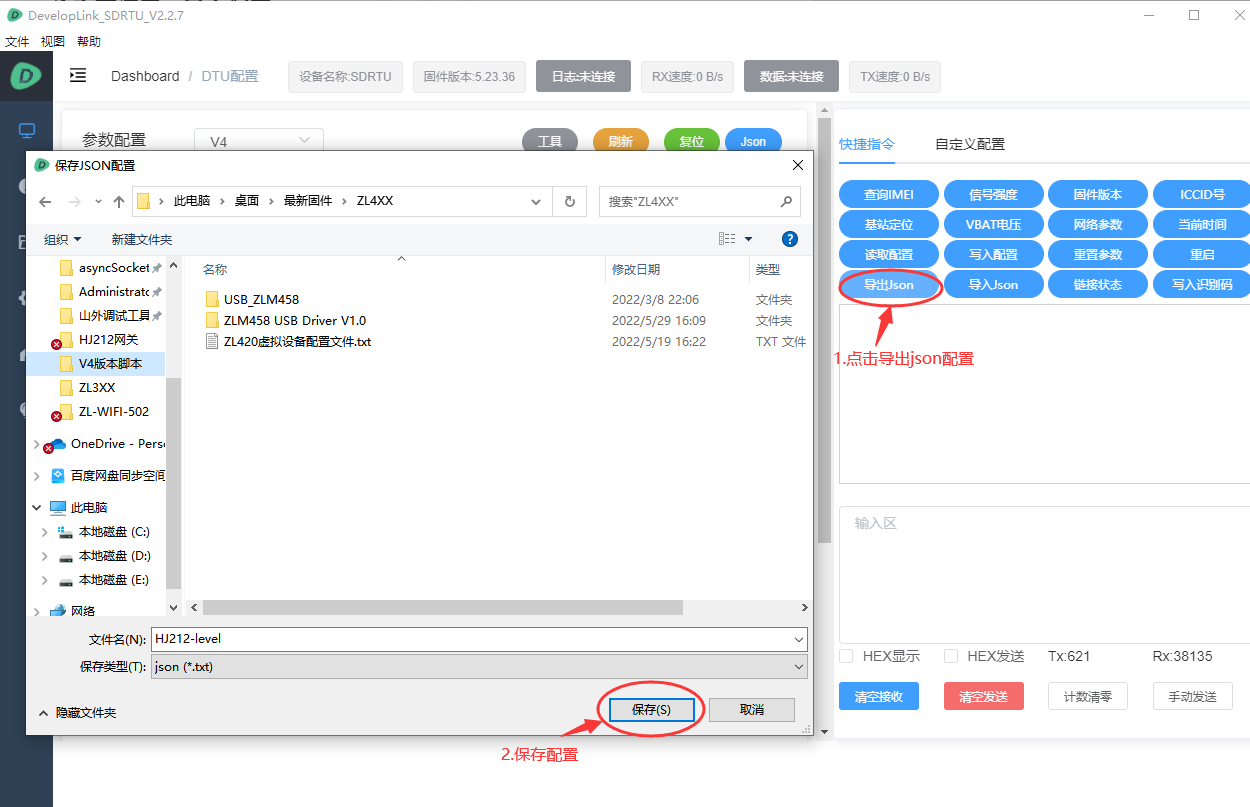
Task: Refresh the folder view in save dialog
Action: coord(570,201)
